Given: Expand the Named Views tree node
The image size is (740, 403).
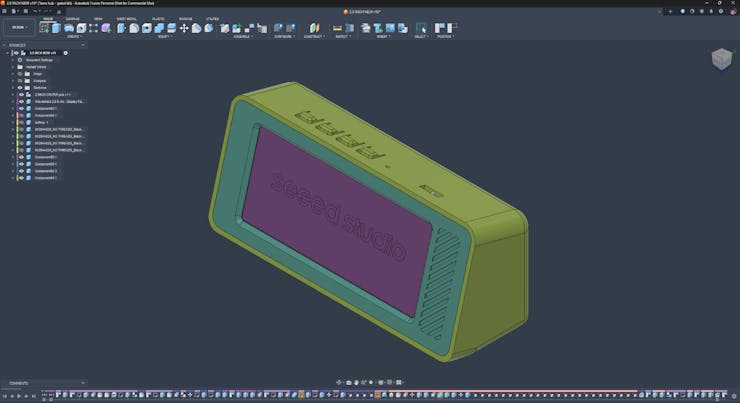Looking at the screenshot, I should [13, 67].
